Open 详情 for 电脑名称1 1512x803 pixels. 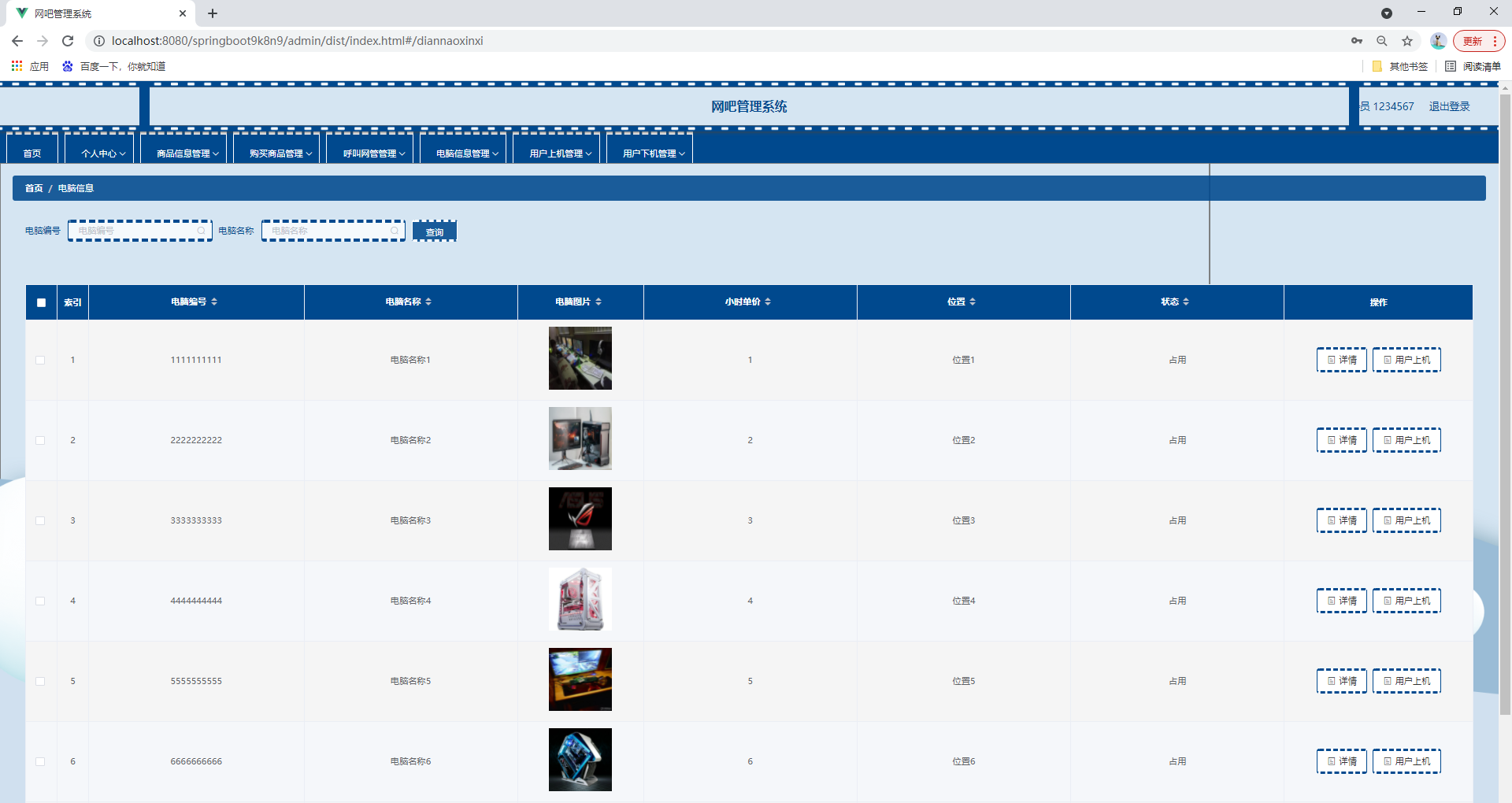[1342, 360]
